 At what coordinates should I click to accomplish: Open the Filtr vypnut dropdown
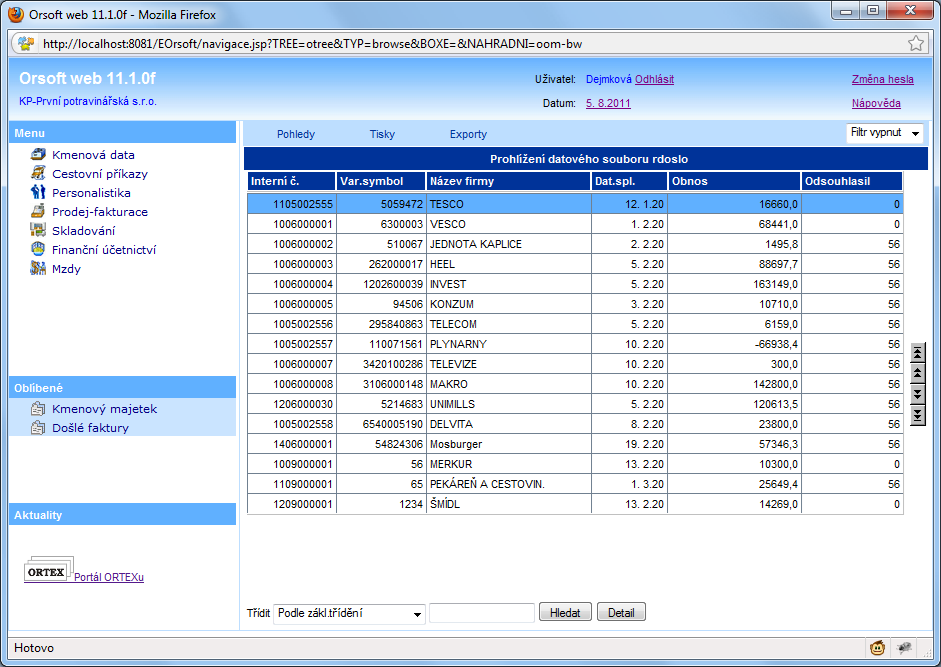[884, 133]
